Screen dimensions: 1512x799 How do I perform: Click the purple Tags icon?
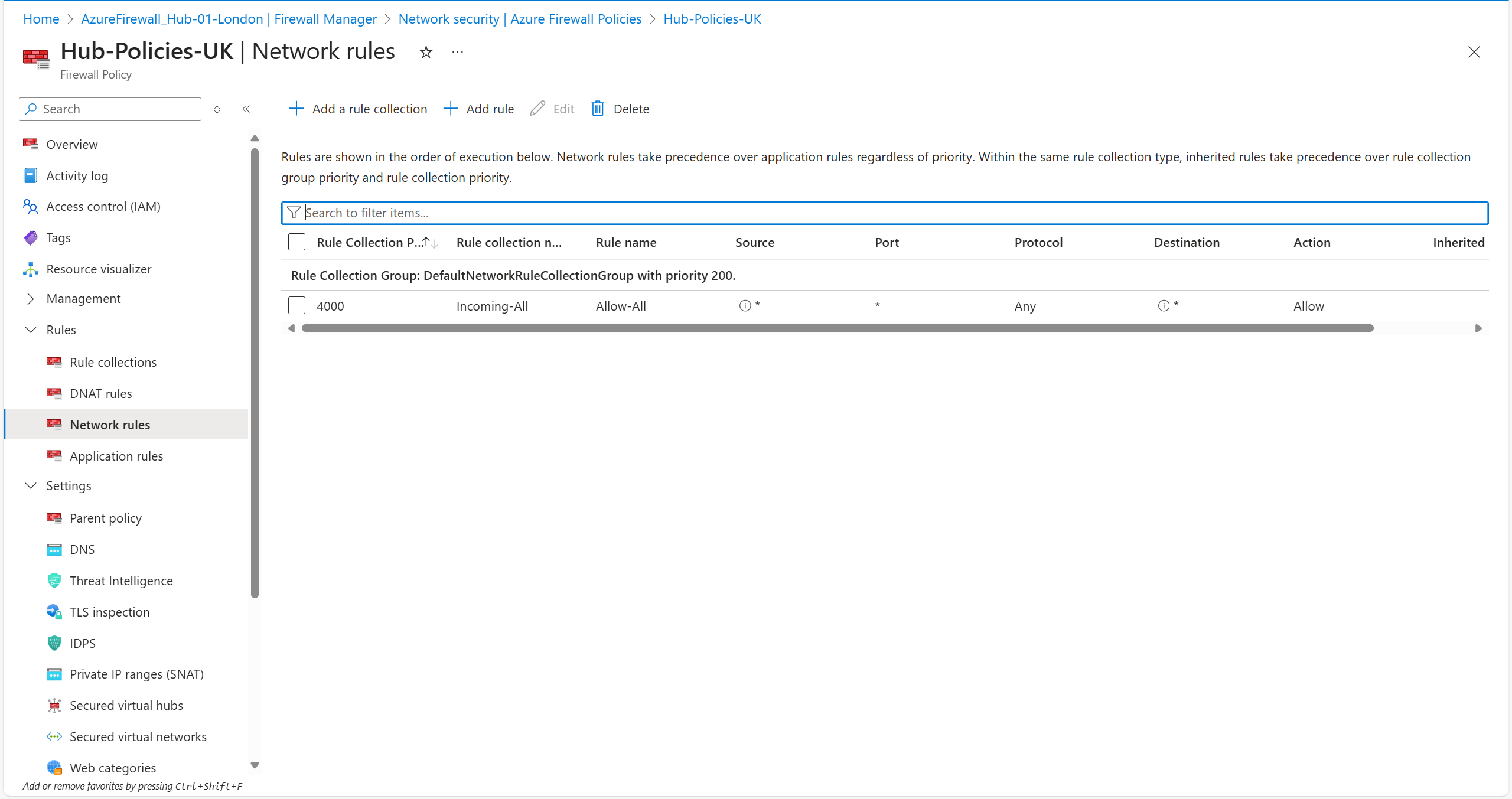pos(31,238)
